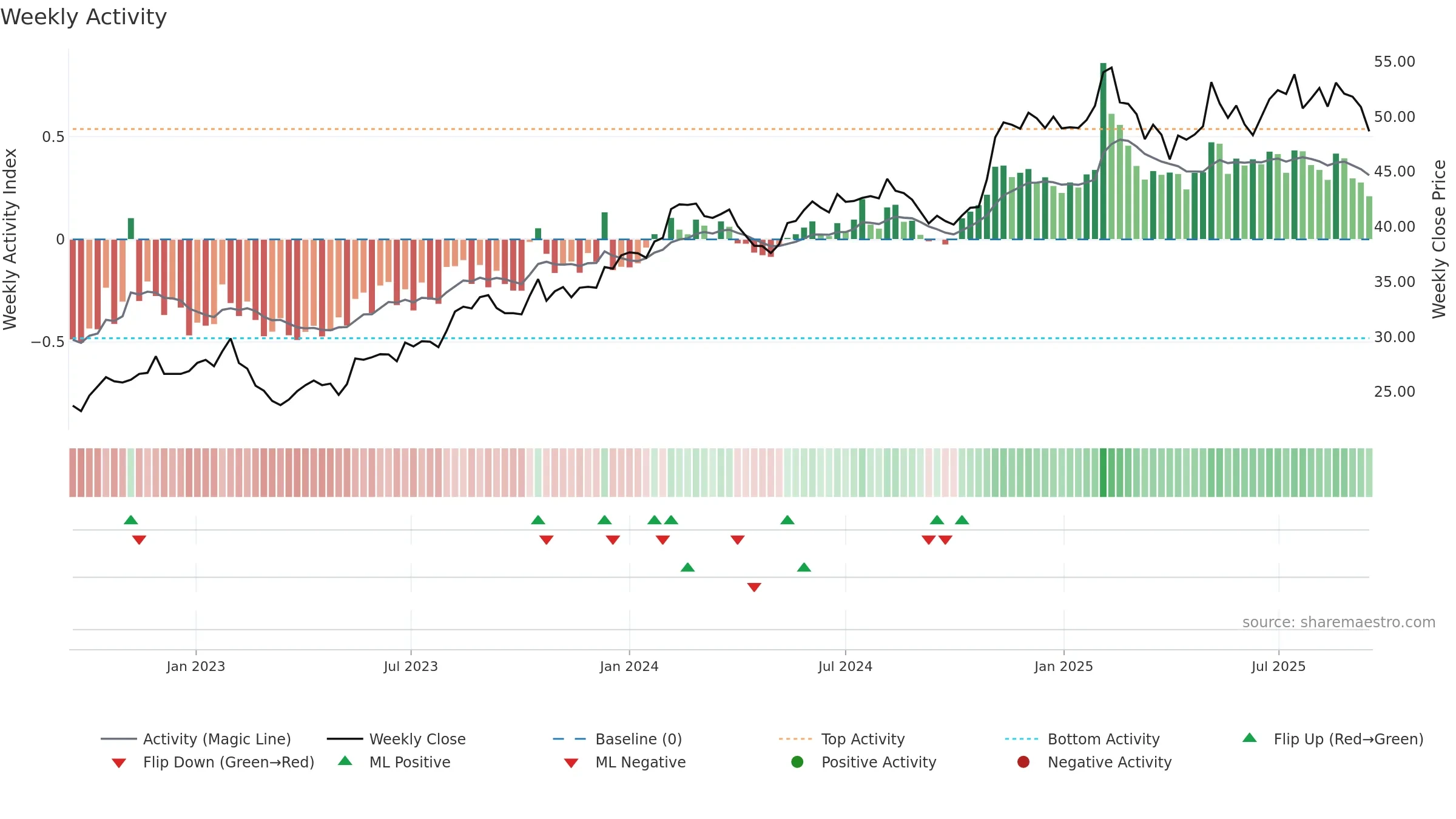
Task: Click the source: sharemaestro.com text
Action: point(1339,622)
